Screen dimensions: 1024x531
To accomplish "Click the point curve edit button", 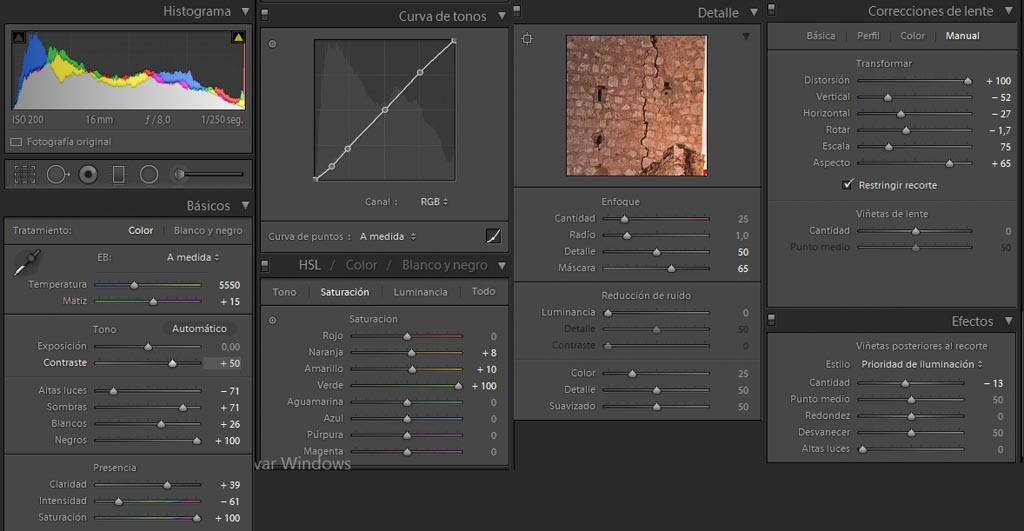I will pyautogui.click(x=493, y=236).
